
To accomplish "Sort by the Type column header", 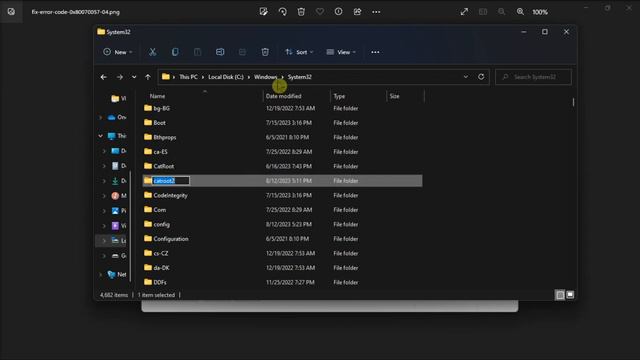I will 339,96.
